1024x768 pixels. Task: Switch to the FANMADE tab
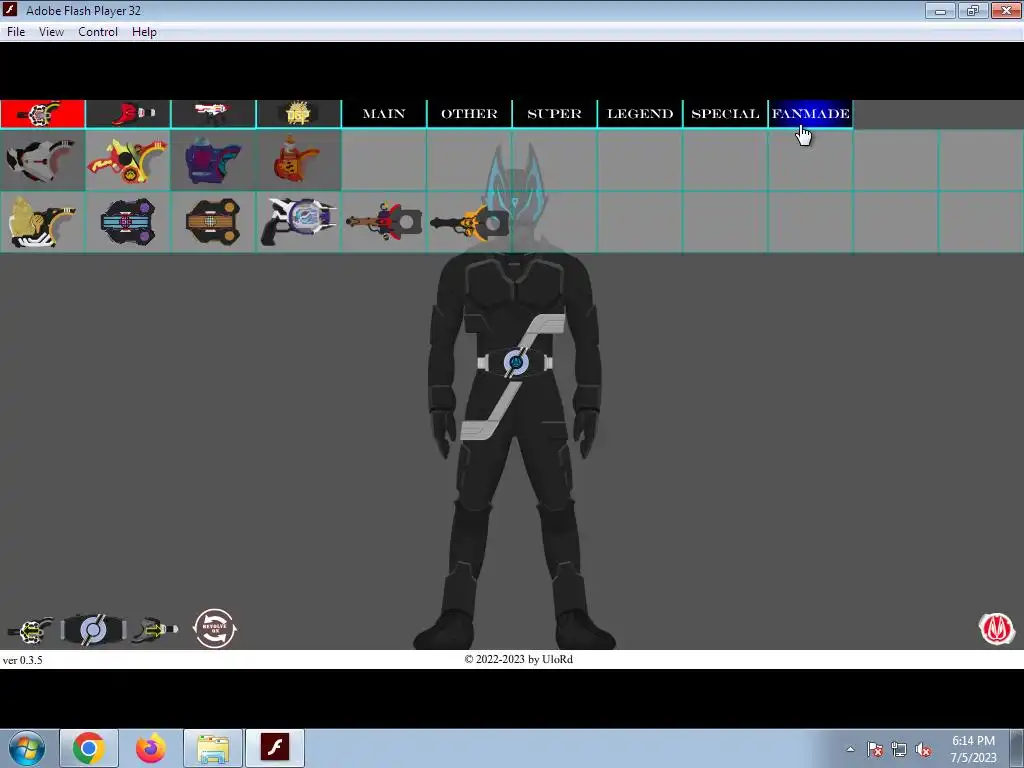(x=810, y=114)
